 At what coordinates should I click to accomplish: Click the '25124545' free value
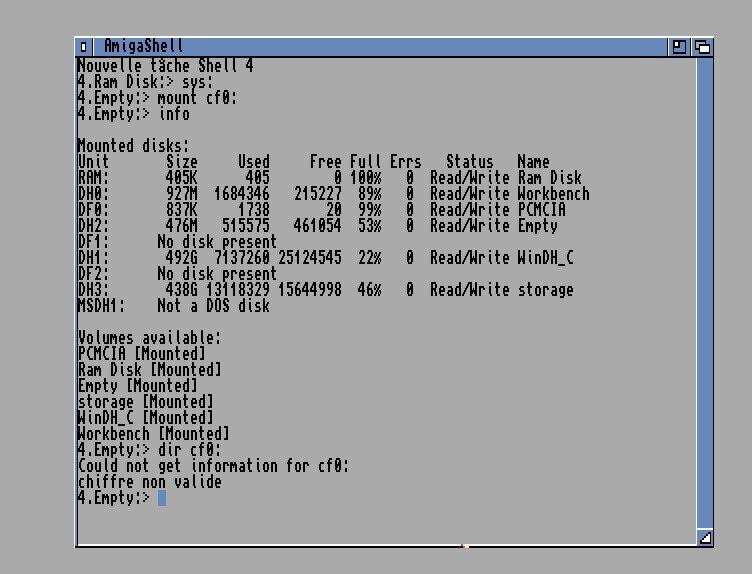coord(310,258)
